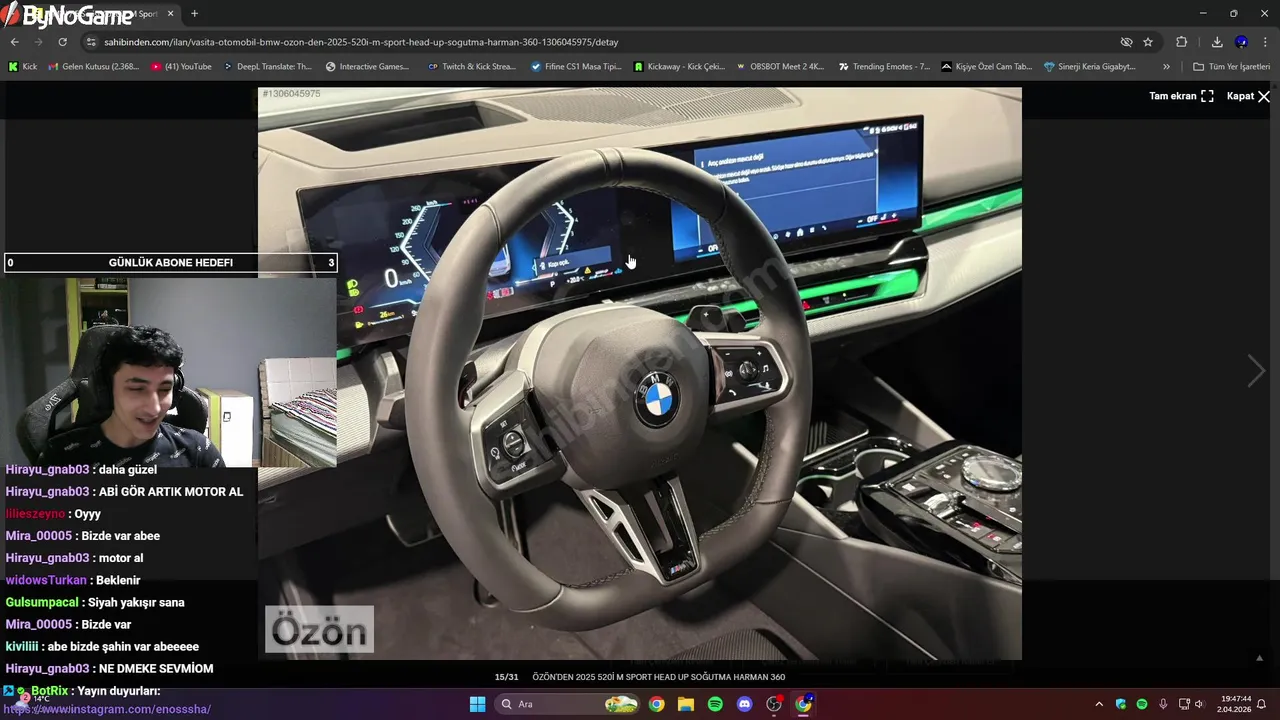Click the microphone tray icon

1163,704
